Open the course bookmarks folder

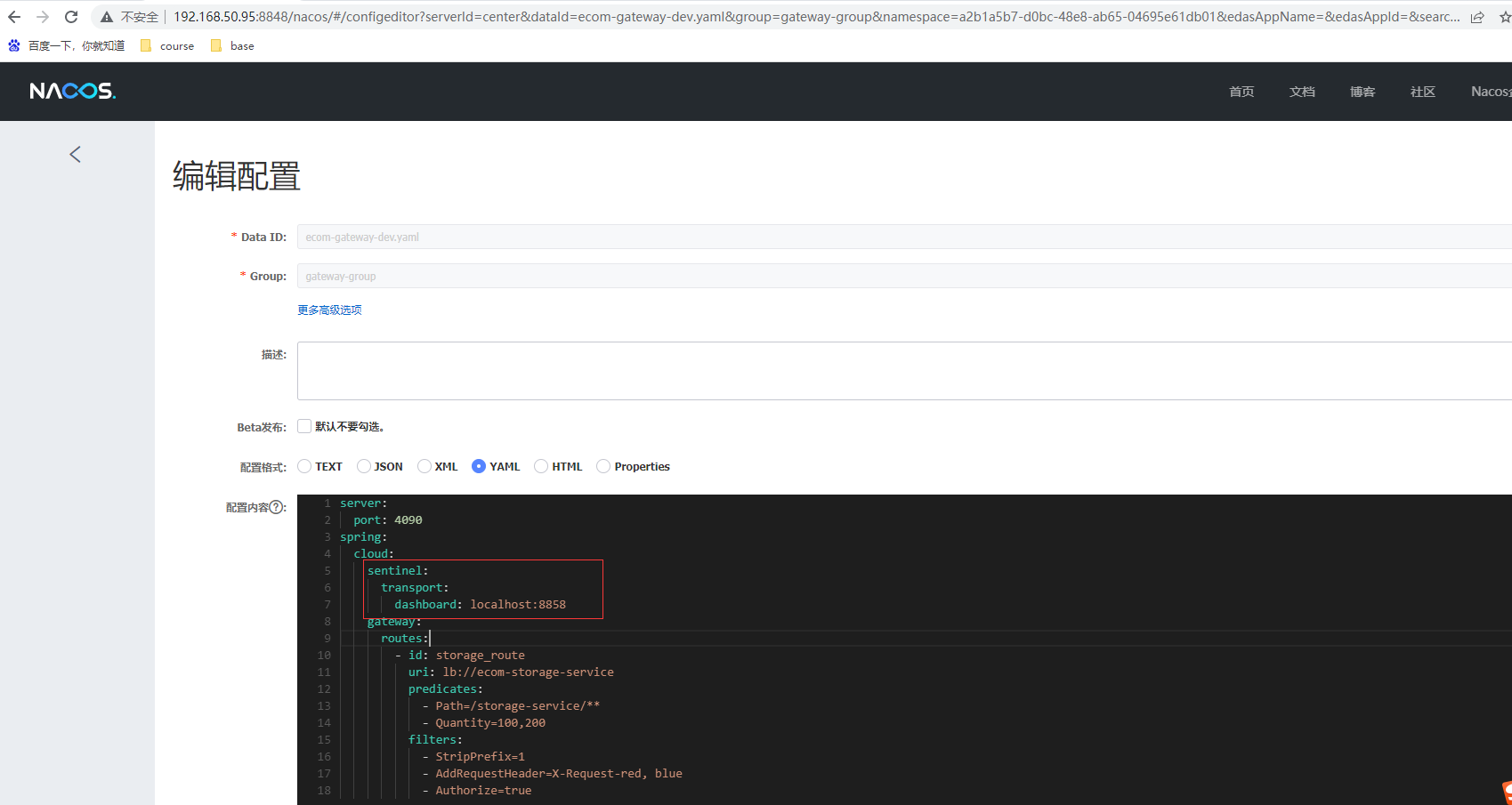pos(167,45)
